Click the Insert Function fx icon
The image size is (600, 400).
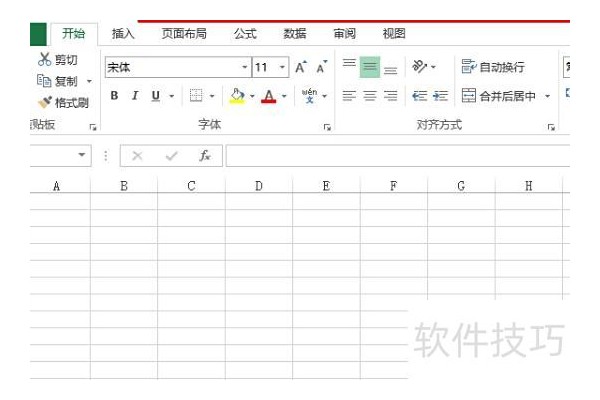(205, 156)
